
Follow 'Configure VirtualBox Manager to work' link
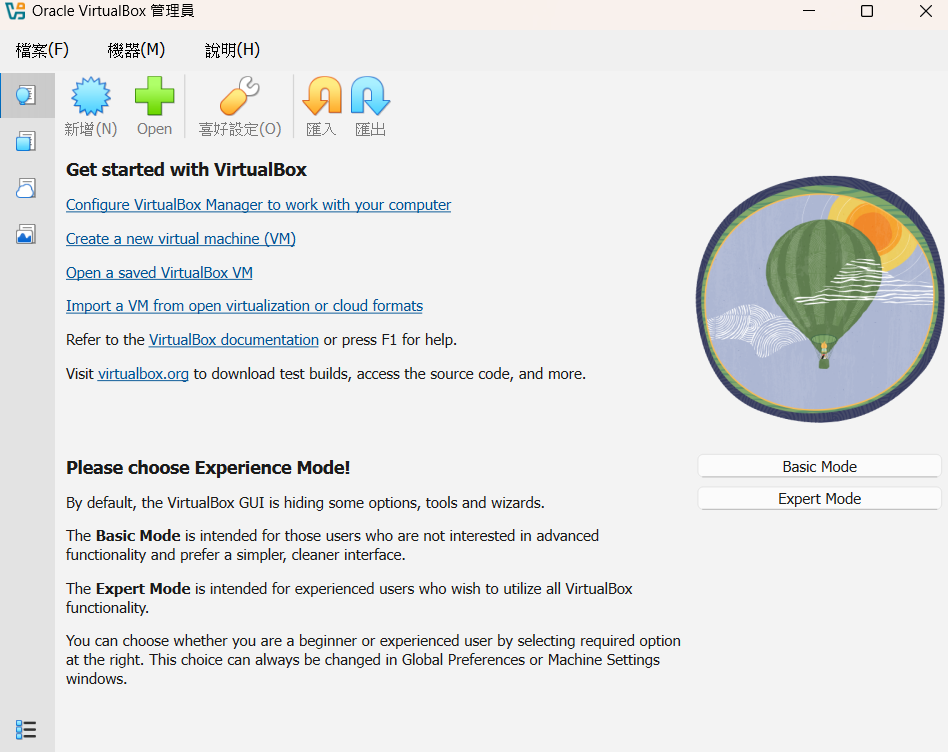coord(258,205)
